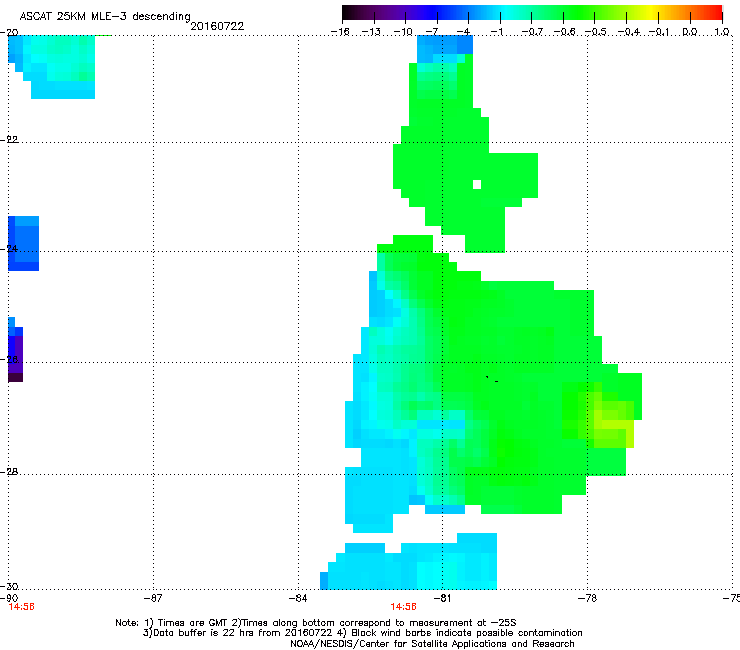
Task: Click the '-20' latitude axis label
Action: [x=9, y=33]
